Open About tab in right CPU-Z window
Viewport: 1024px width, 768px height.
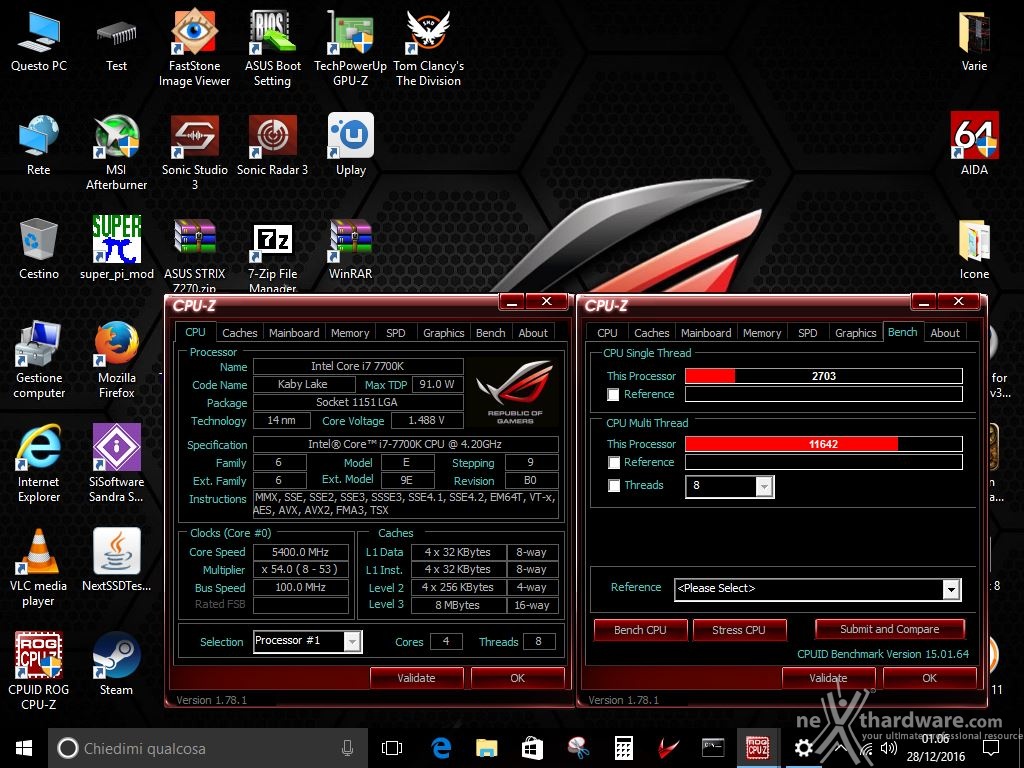[x=945, y=333]
